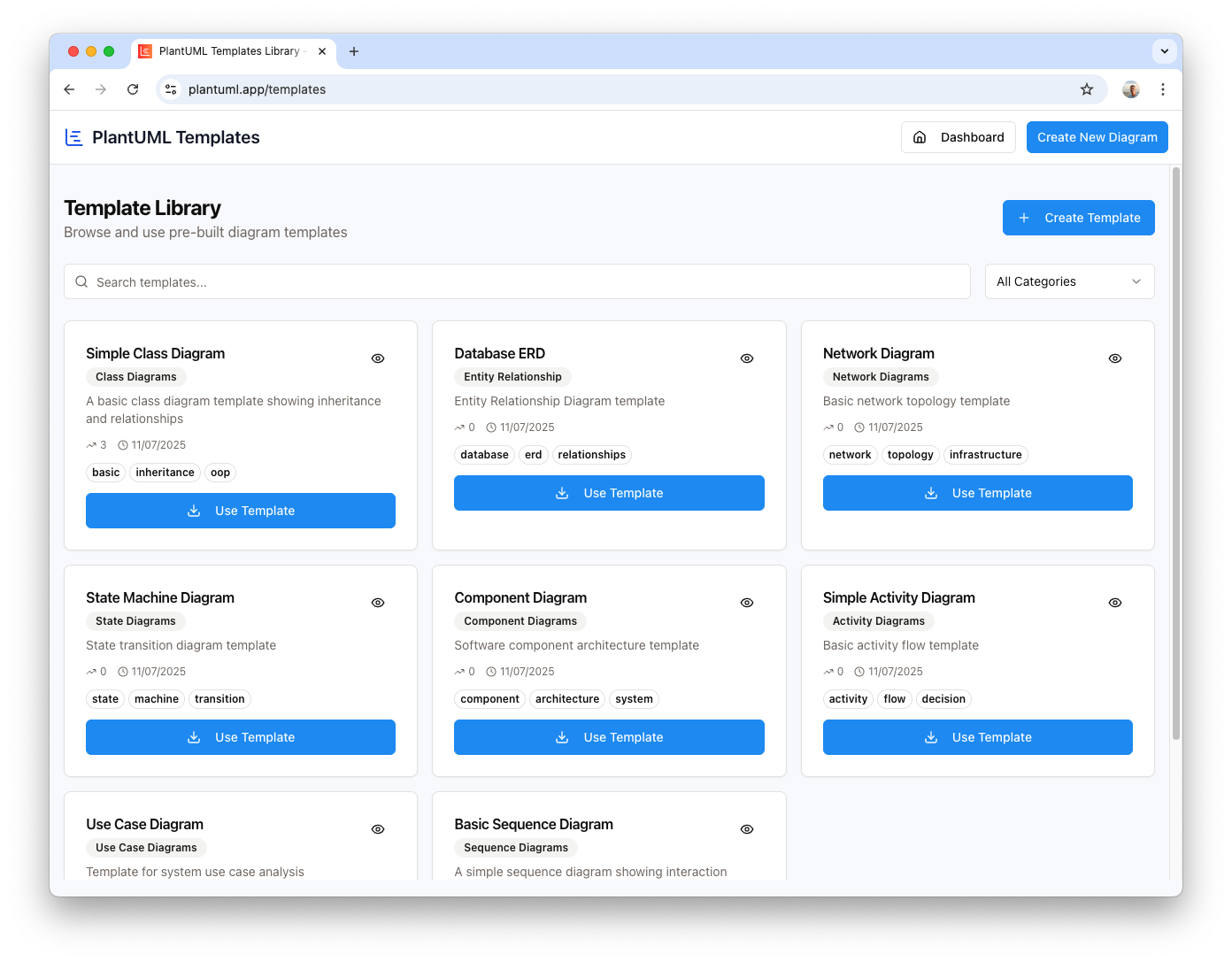Click the Activity Diagrams category badge

pyautogui.click(x=879, y=621)
